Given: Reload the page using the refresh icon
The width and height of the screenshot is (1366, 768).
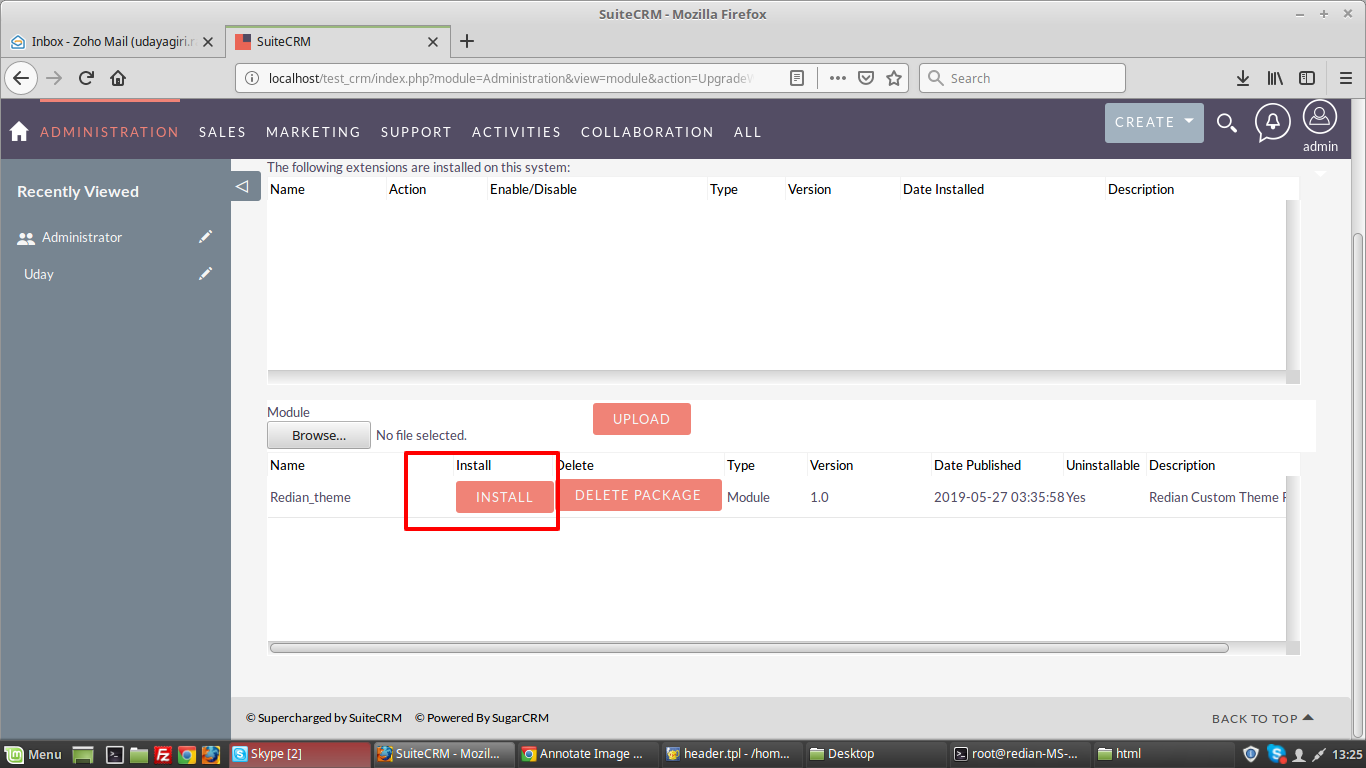Looking at the screenshot, I should 86,78.
